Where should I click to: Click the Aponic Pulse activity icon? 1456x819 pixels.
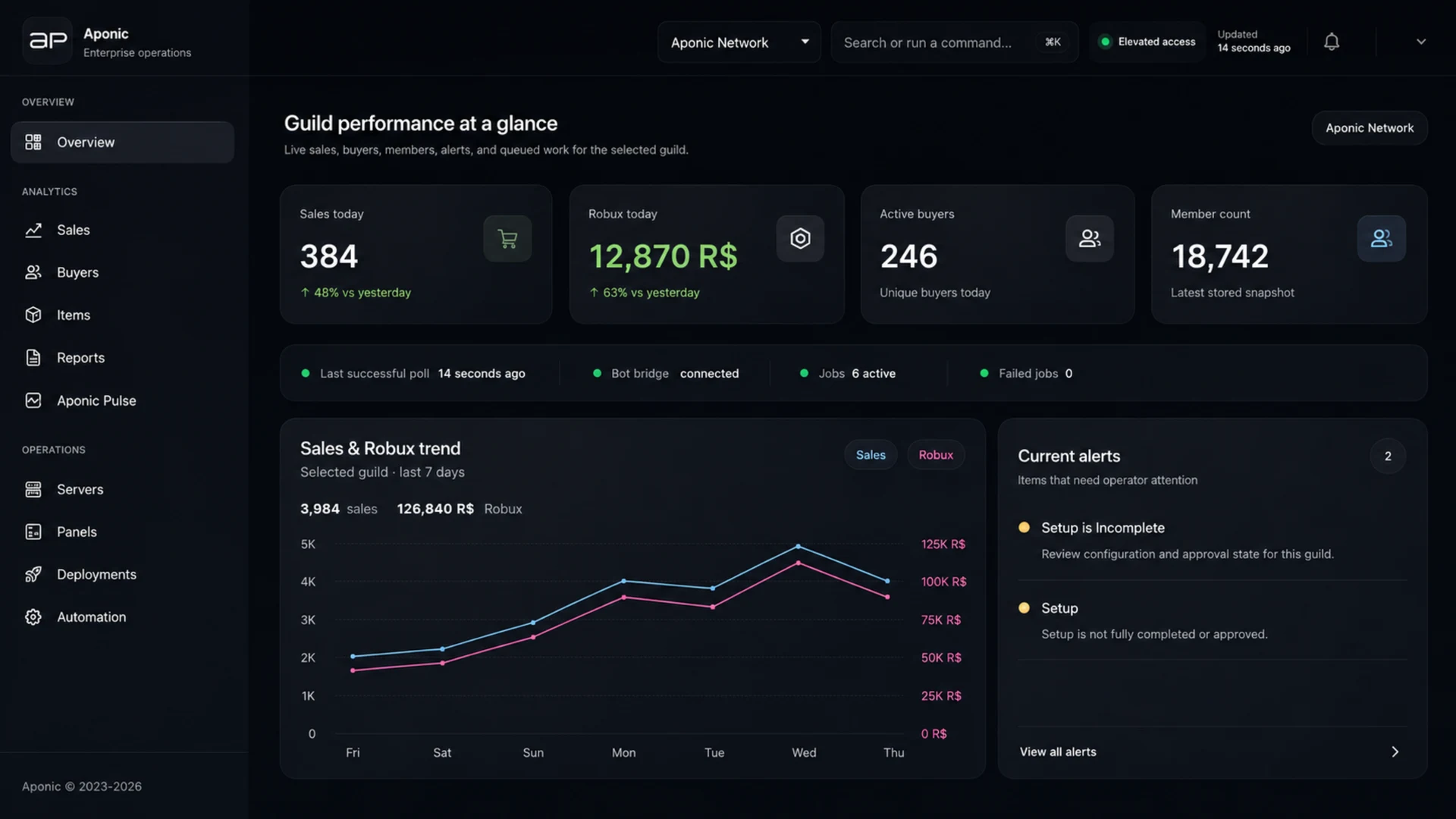point(33,400)
